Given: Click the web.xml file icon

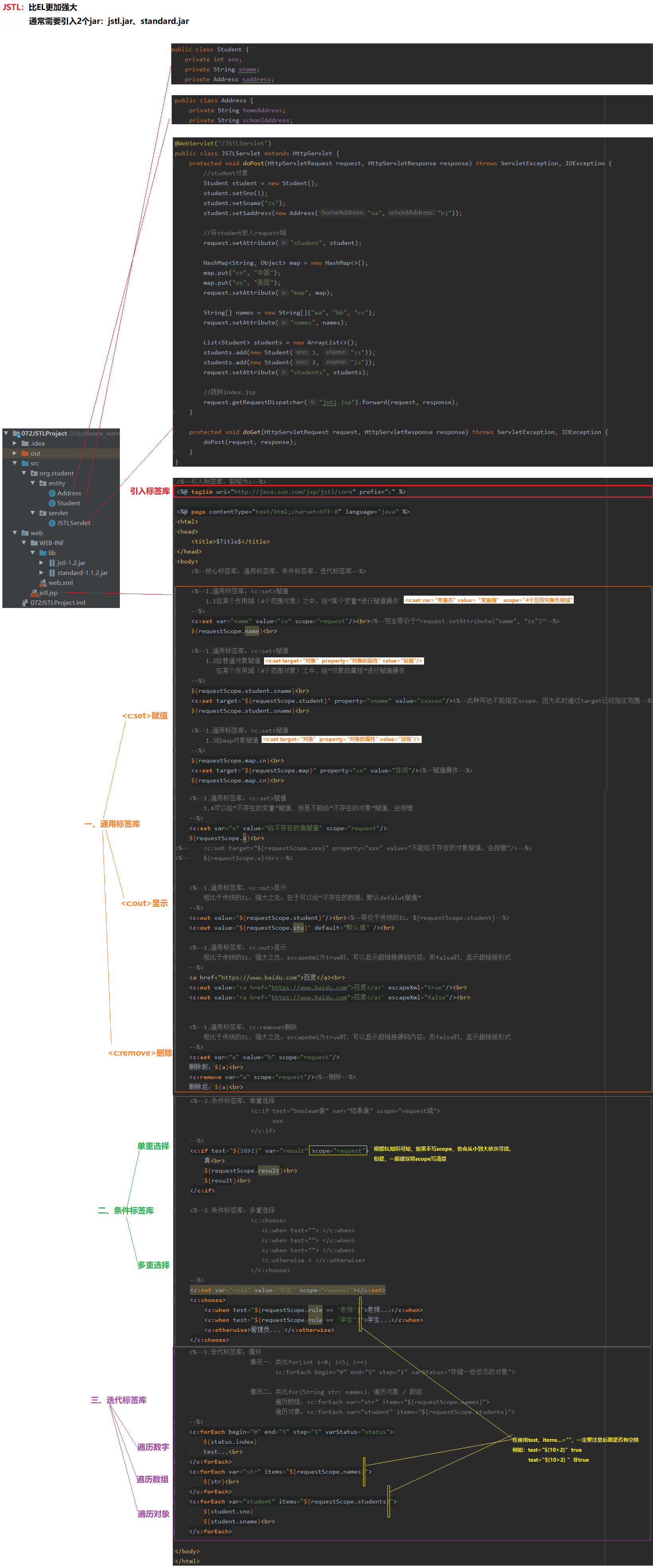Looking at the screenshot, I should (x=43, y=583).
